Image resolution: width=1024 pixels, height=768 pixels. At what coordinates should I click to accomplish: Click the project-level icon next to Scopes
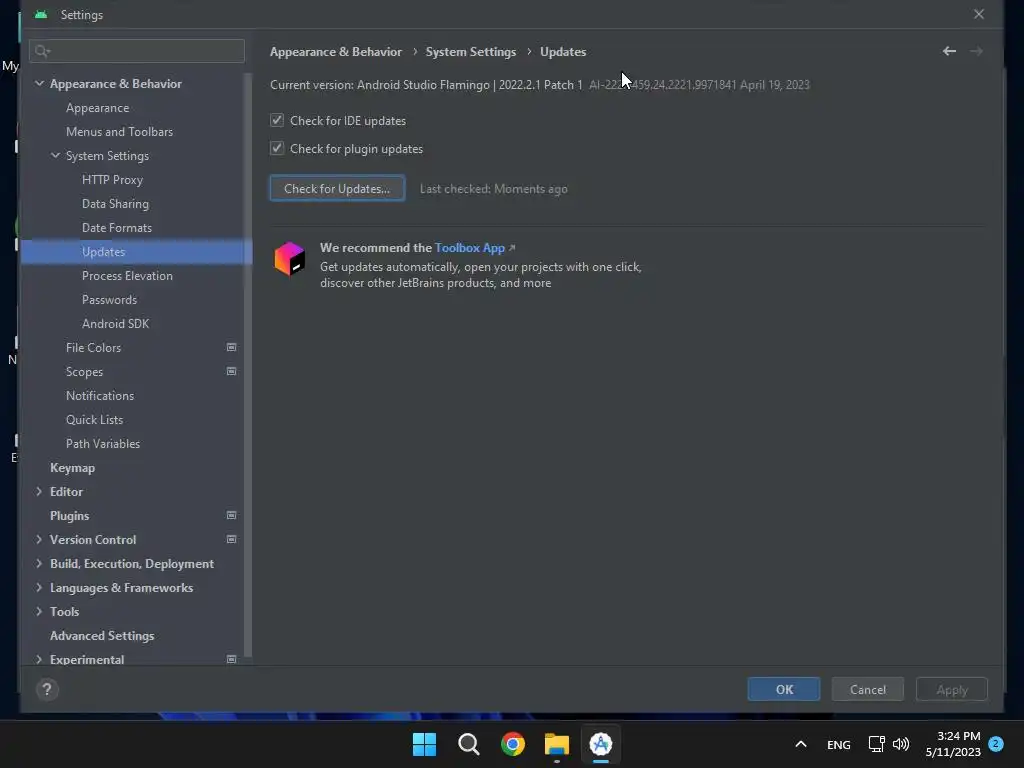[231, 372]
